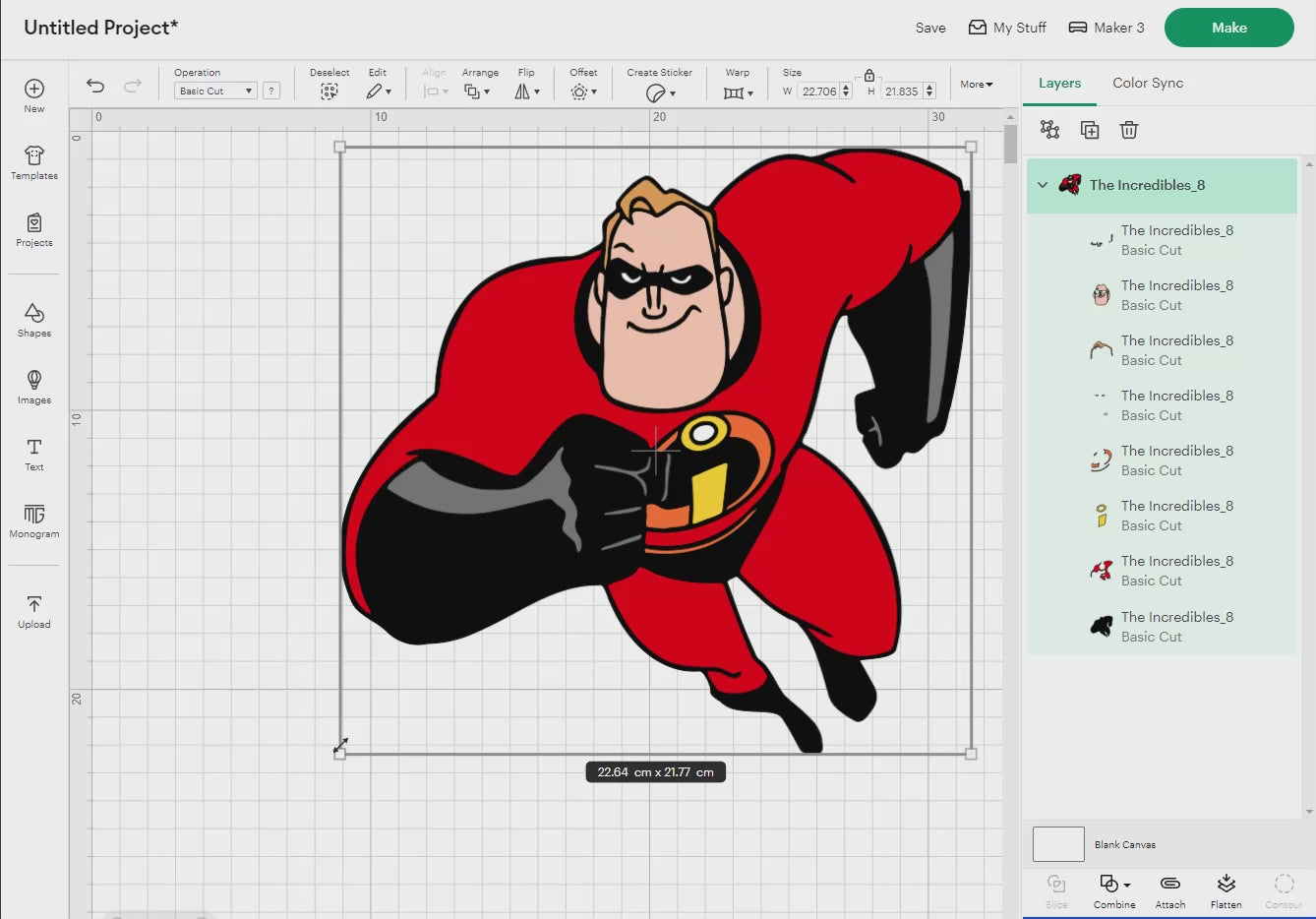
Task: Click the Operation help question mark
Action: (x=271, y=91)
